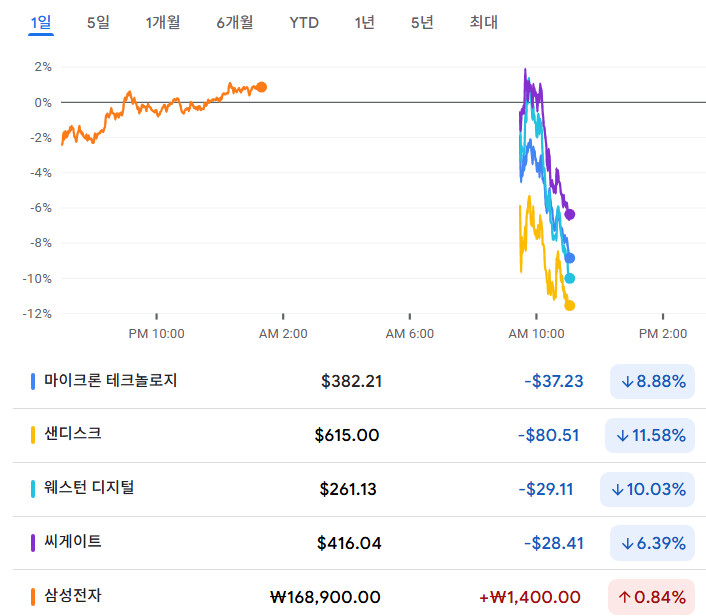Click the purple endpoint dot on chart
This screenshot has width=706, height=616.
pos(570,214)
